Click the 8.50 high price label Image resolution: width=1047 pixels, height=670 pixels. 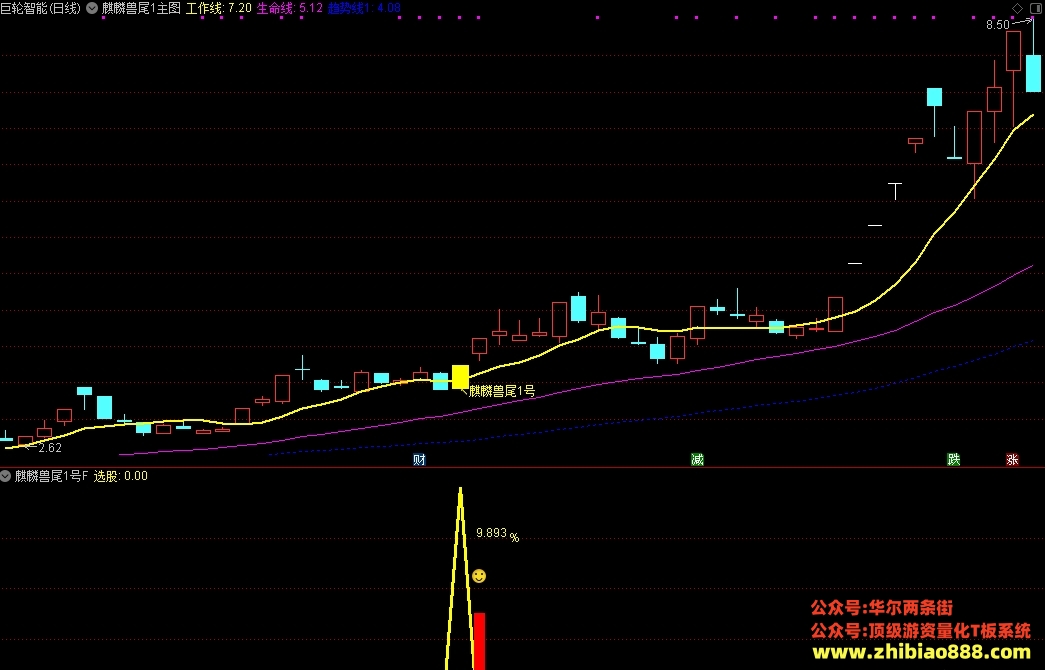998,25
